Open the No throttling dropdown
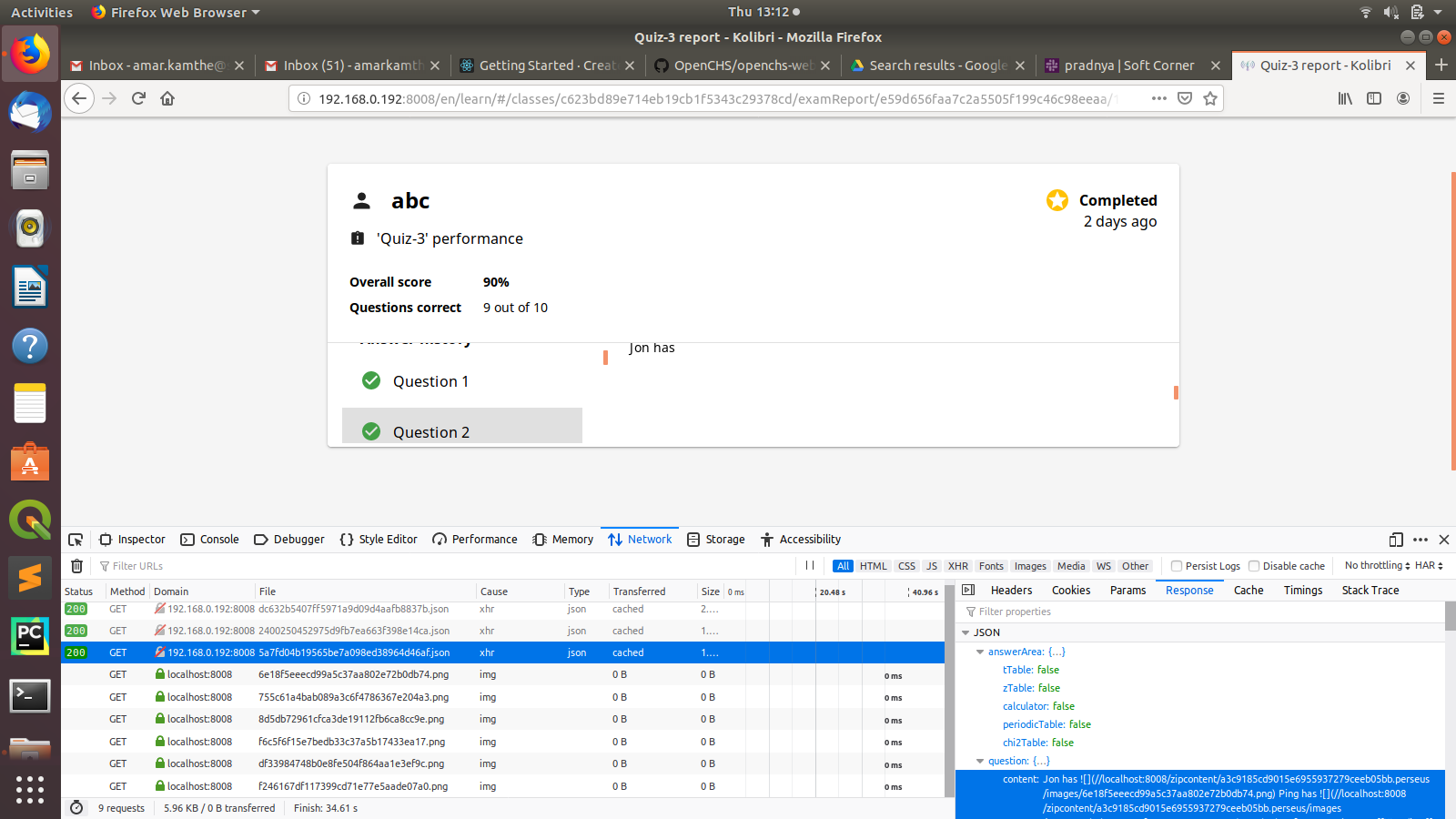The width and height of the screenshot is (1456, 819). 1376,565
